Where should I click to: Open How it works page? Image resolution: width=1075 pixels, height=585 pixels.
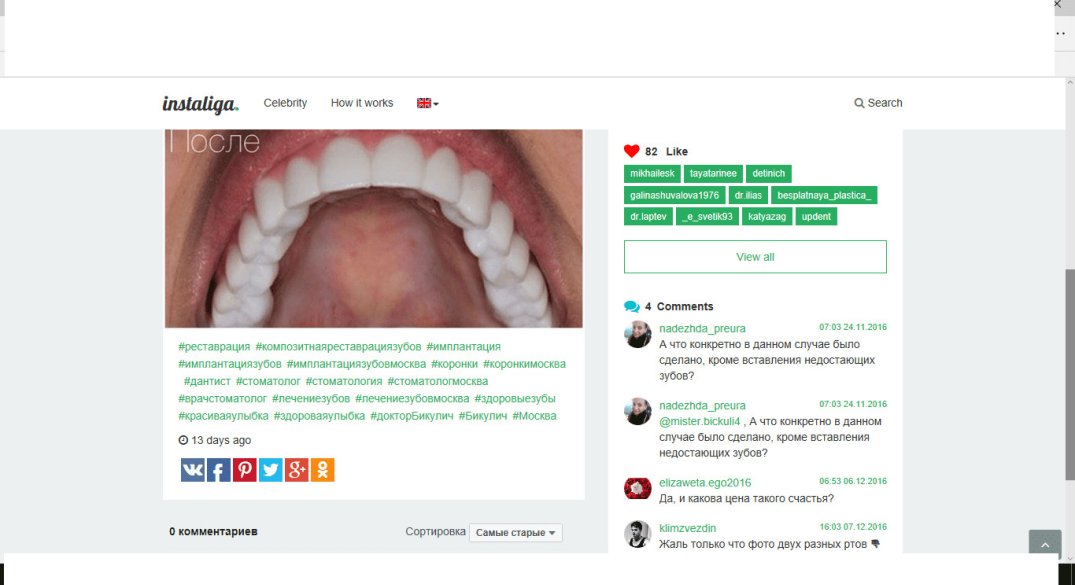(362, 103)
